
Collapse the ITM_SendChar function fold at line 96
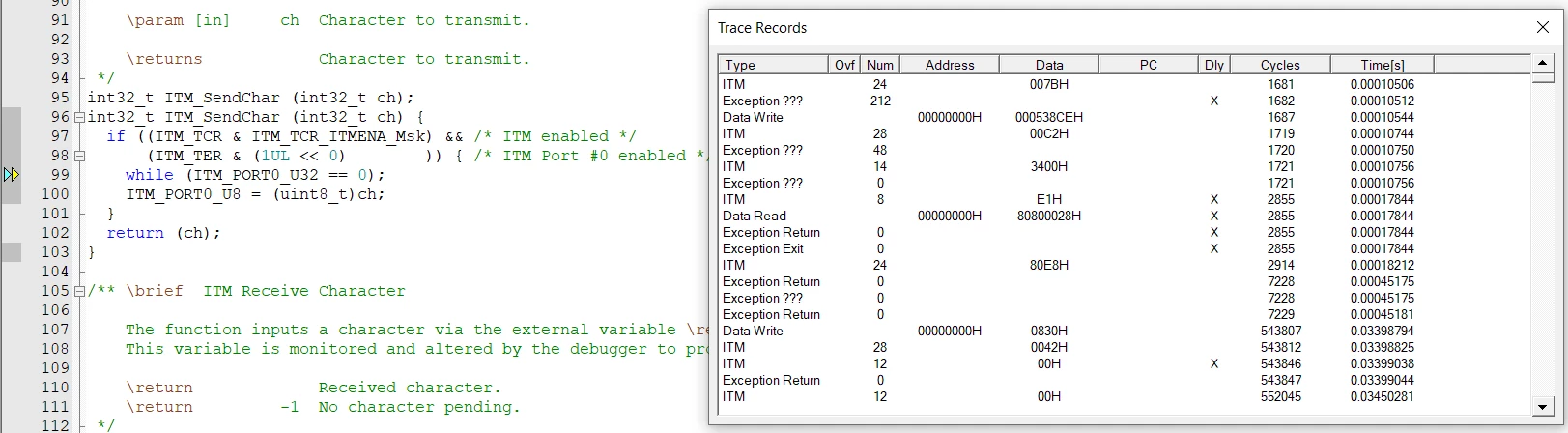[x=80, y=117]
